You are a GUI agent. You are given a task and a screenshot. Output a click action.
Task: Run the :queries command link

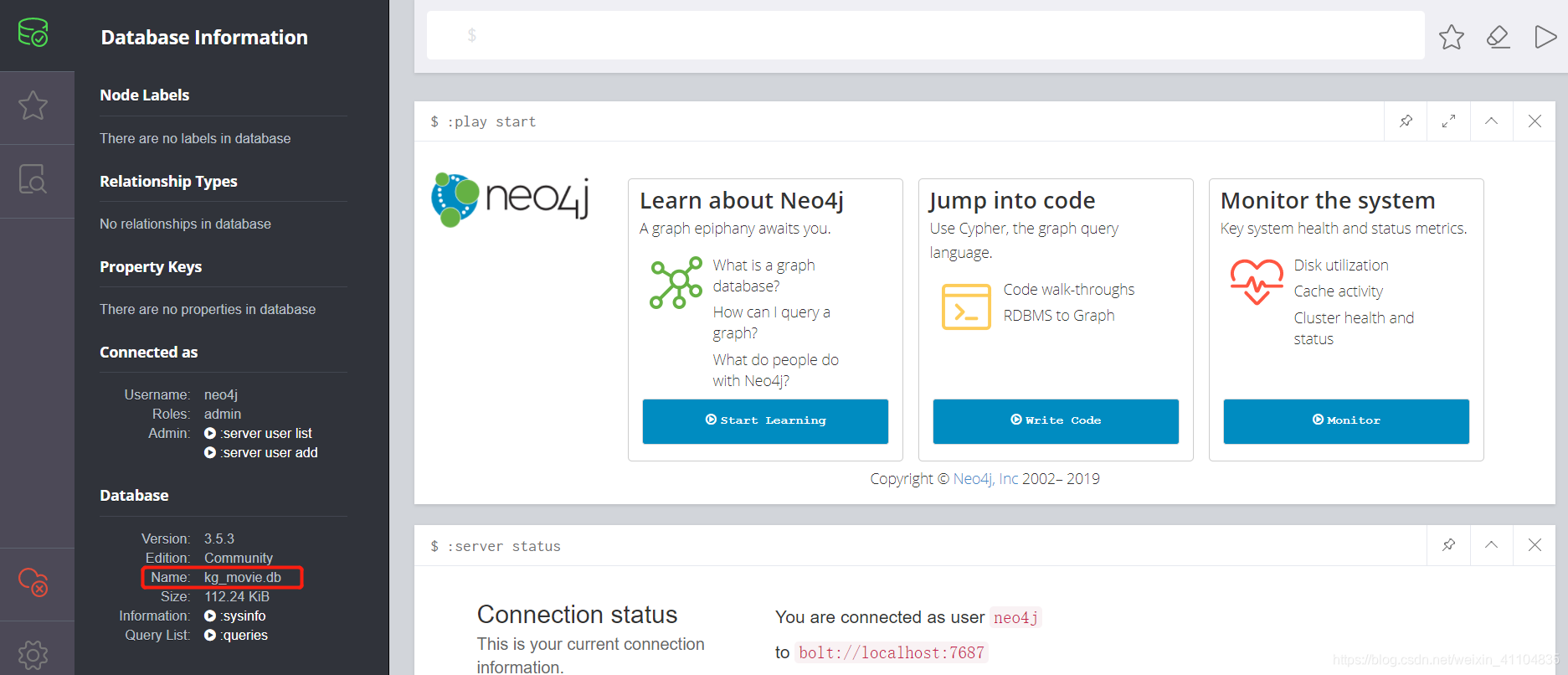tap(236, 635)
